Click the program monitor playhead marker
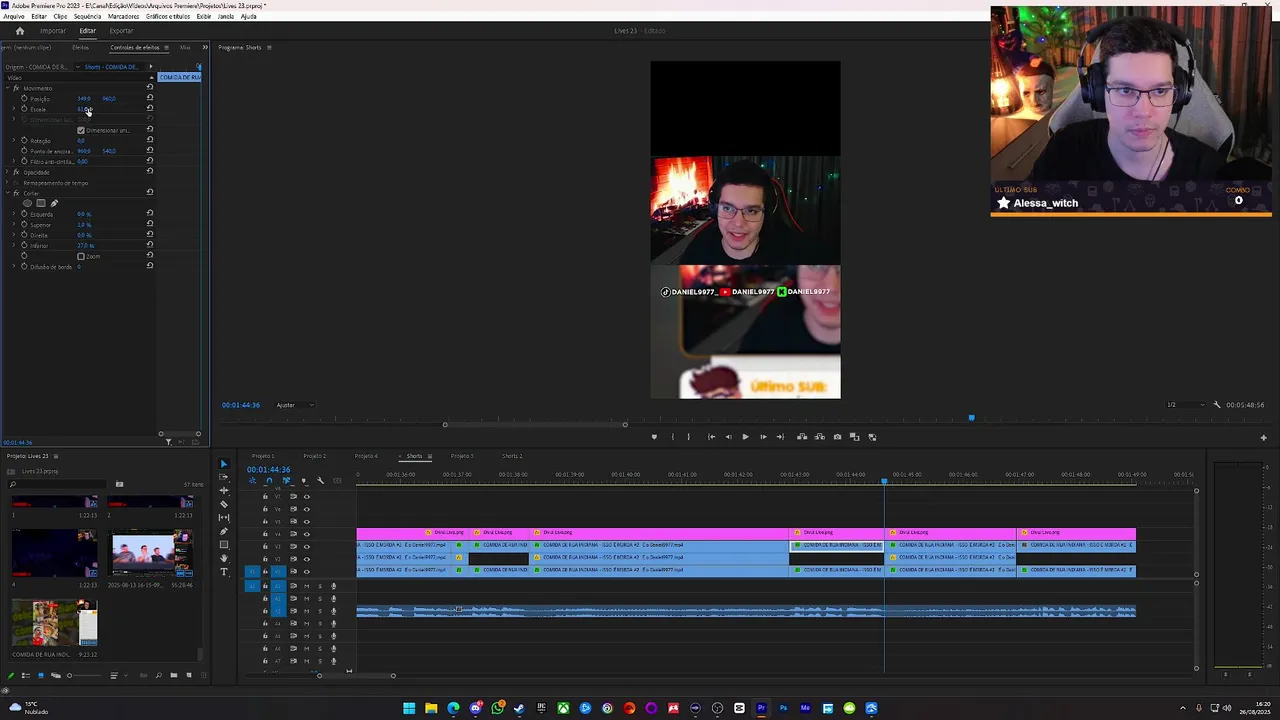Image resolution: width=1280 pixels, height=720 pixels. pos(971,418)
